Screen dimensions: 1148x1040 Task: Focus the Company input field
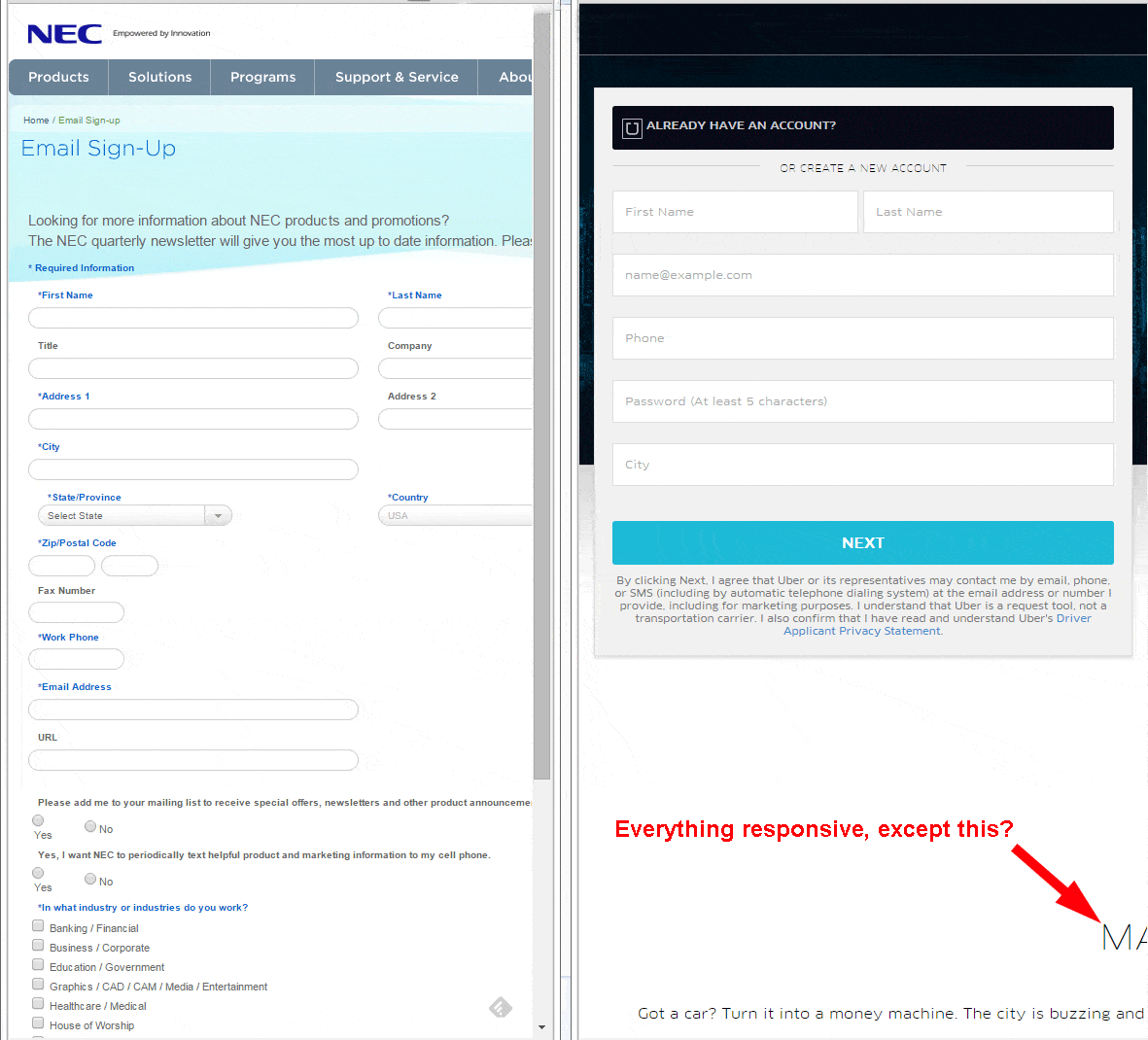[x=455, y=368]
